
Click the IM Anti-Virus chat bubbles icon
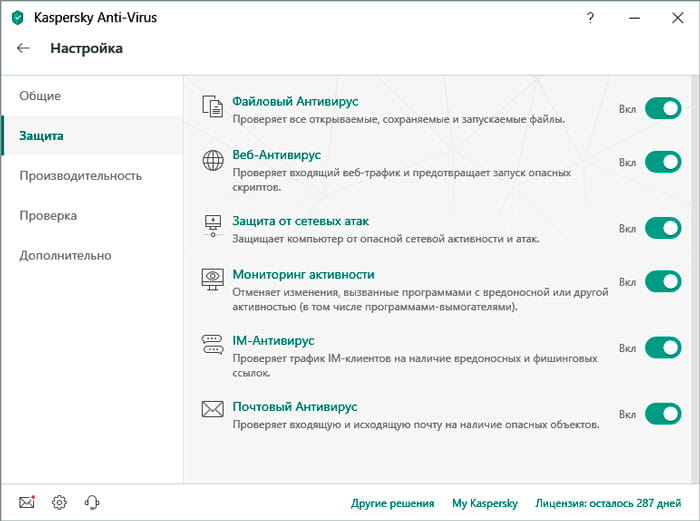(x=212, y=344)
